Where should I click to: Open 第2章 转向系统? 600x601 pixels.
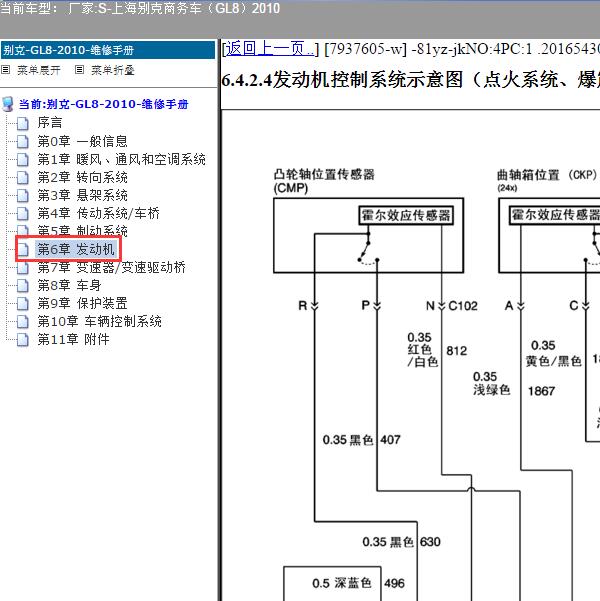[x=82, y=177]
